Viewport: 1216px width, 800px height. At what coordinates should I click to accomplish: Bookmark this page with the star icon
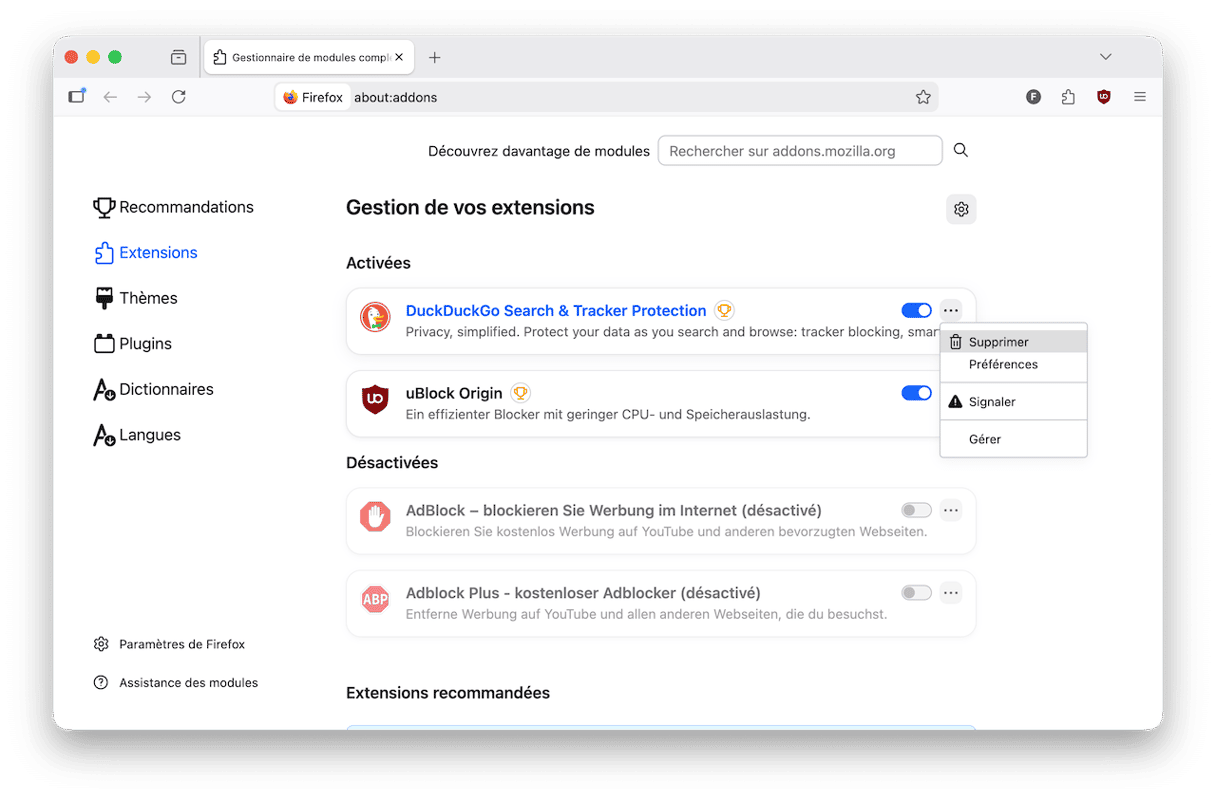pyautogui.click(x=923, y=97)
